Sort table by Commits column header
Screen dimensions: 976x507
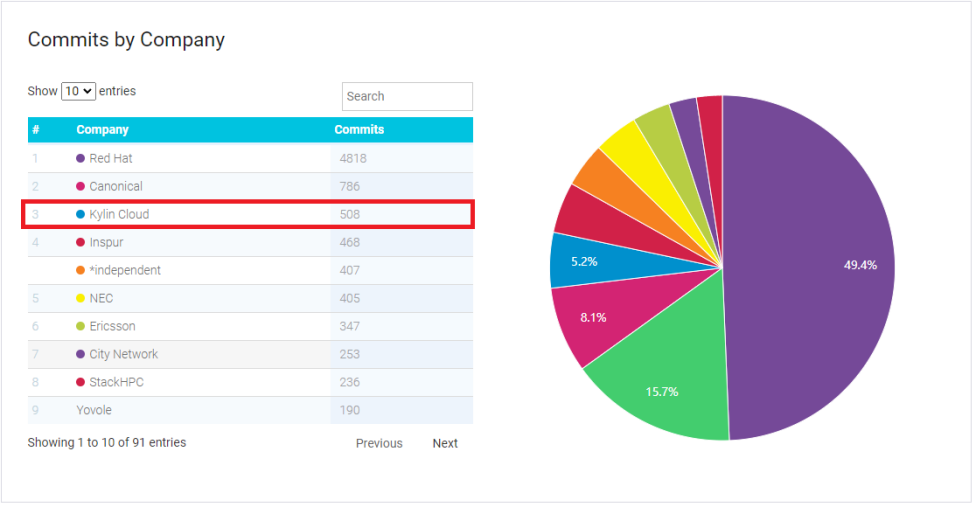pyautogui.click(x=359, y=130)
